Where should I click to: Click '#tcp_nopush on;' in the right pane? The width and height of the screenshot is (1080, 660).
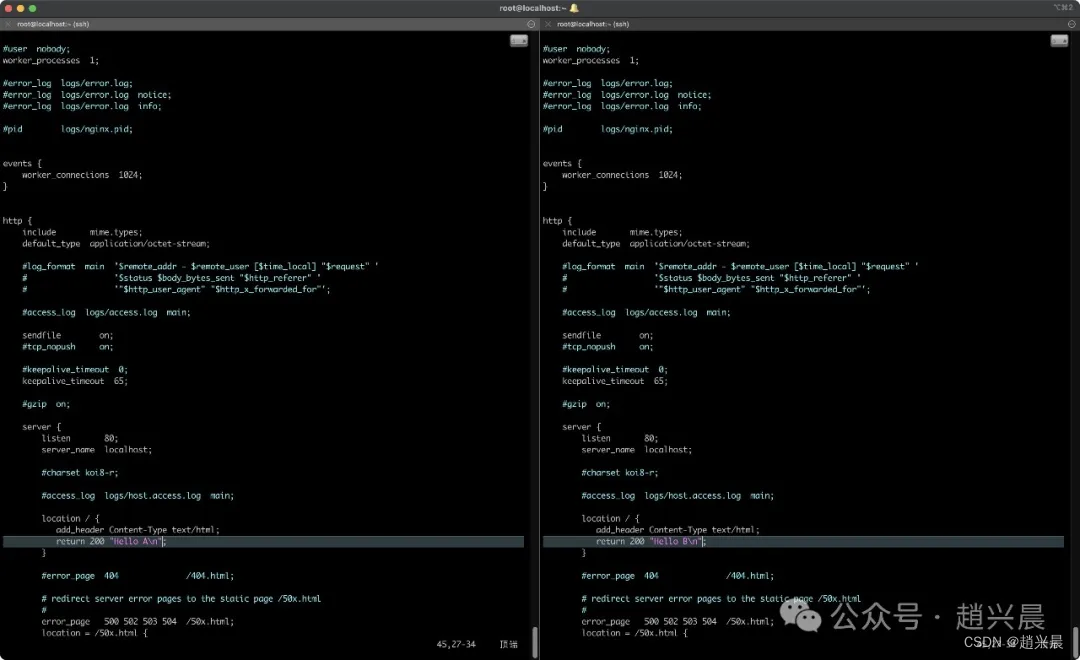tap(608, 347)
